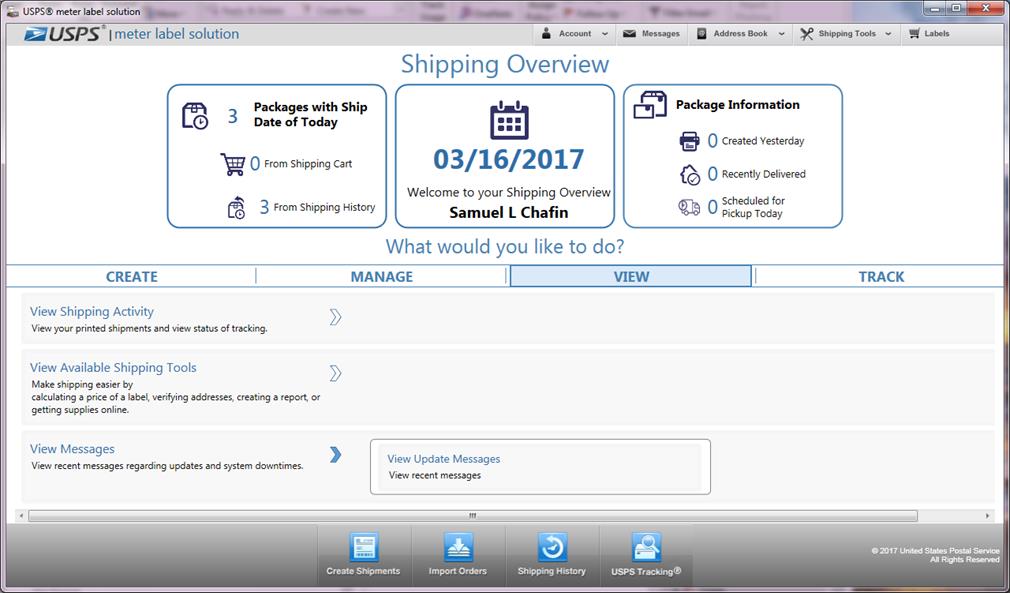Open the View Shipping Activity link
Image resolution: width=1010 pixels, height=593 pixels.
(x=91, y=312)
